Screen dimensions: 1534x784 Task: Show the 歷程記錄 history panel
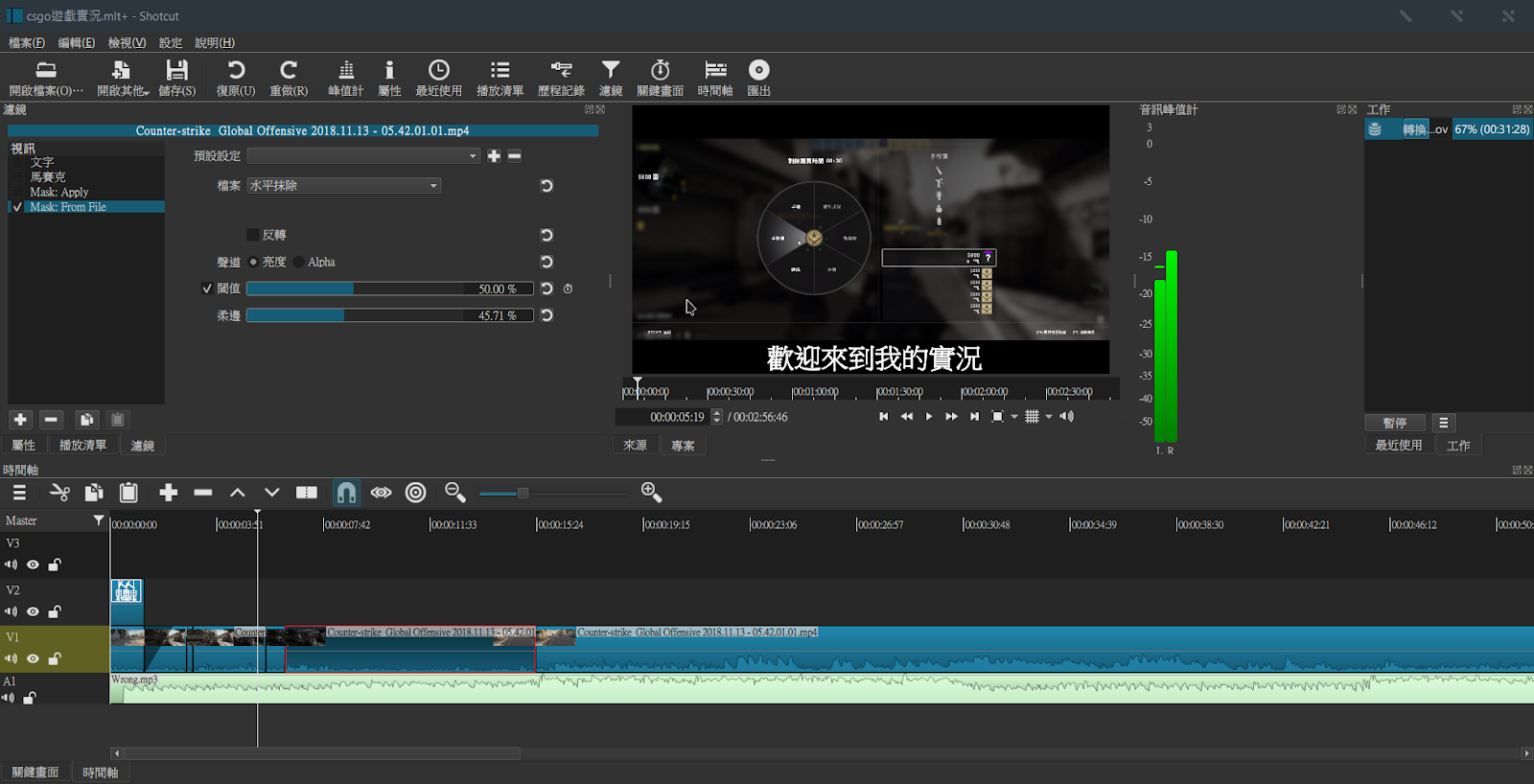561,78
